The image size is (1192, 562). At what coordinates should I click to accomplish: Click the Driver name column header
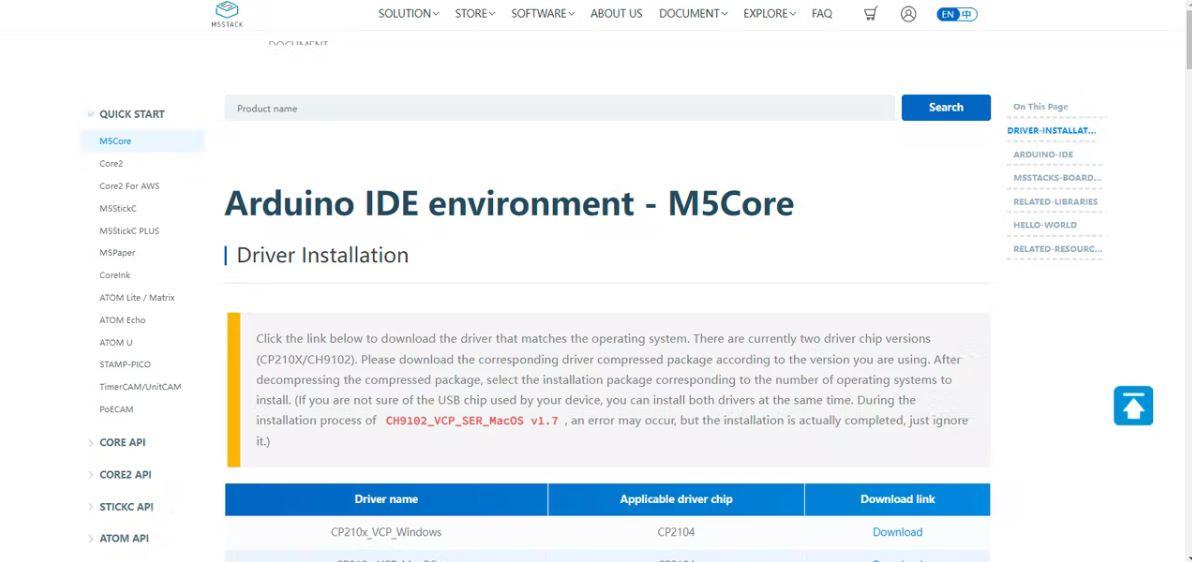click(386, 500)
